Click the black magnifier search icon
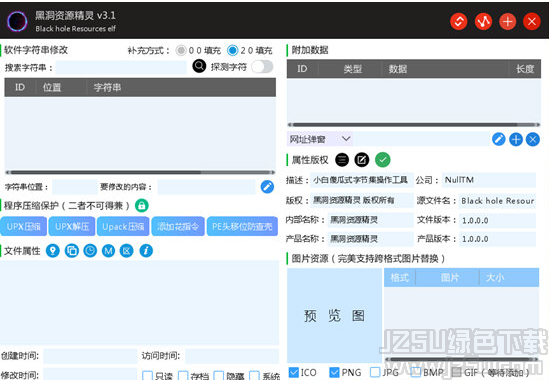The width and height of the screenshot is (549, 380). click(199, 66)
